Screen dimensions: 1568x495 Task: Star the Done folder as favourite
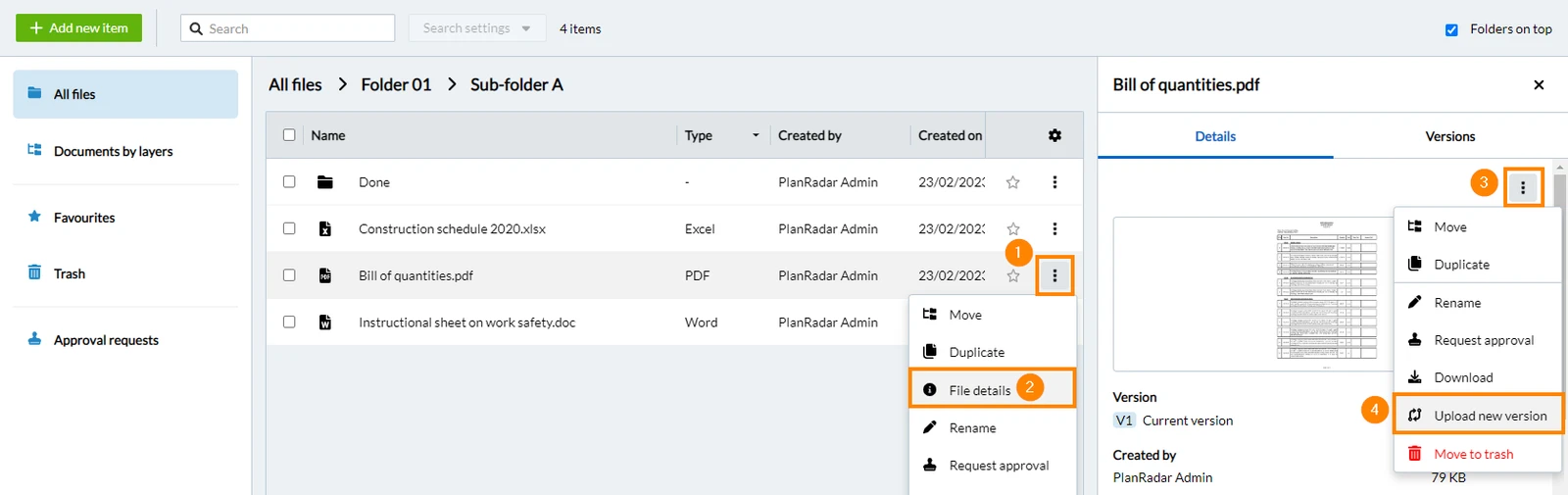click(x=1013, y=182)
